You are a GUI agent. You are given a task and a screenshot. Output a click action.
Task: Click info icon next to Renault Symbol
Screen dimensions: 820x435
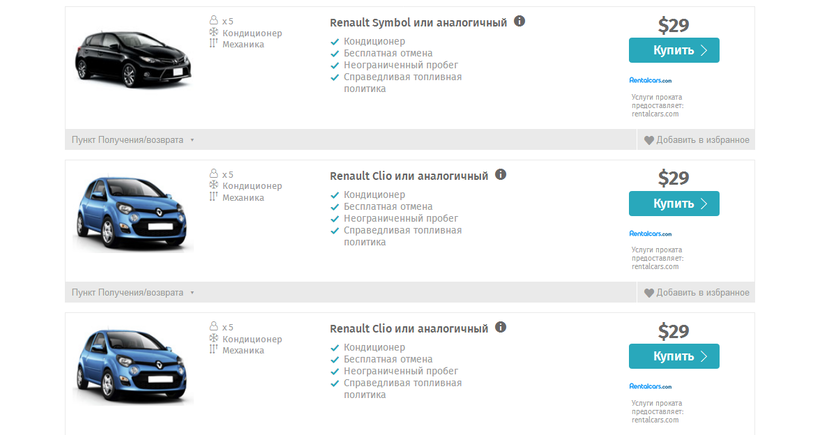520,21
